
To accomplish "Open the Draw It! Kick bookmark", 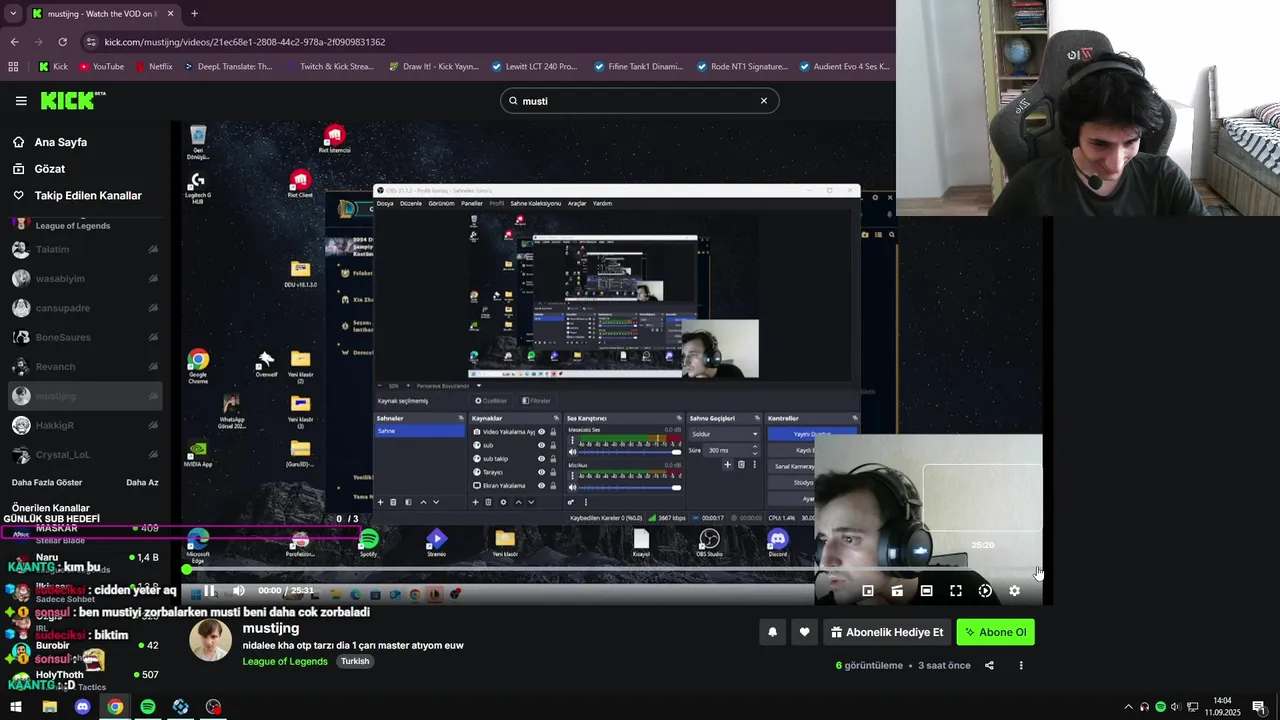I will [433, 67].
